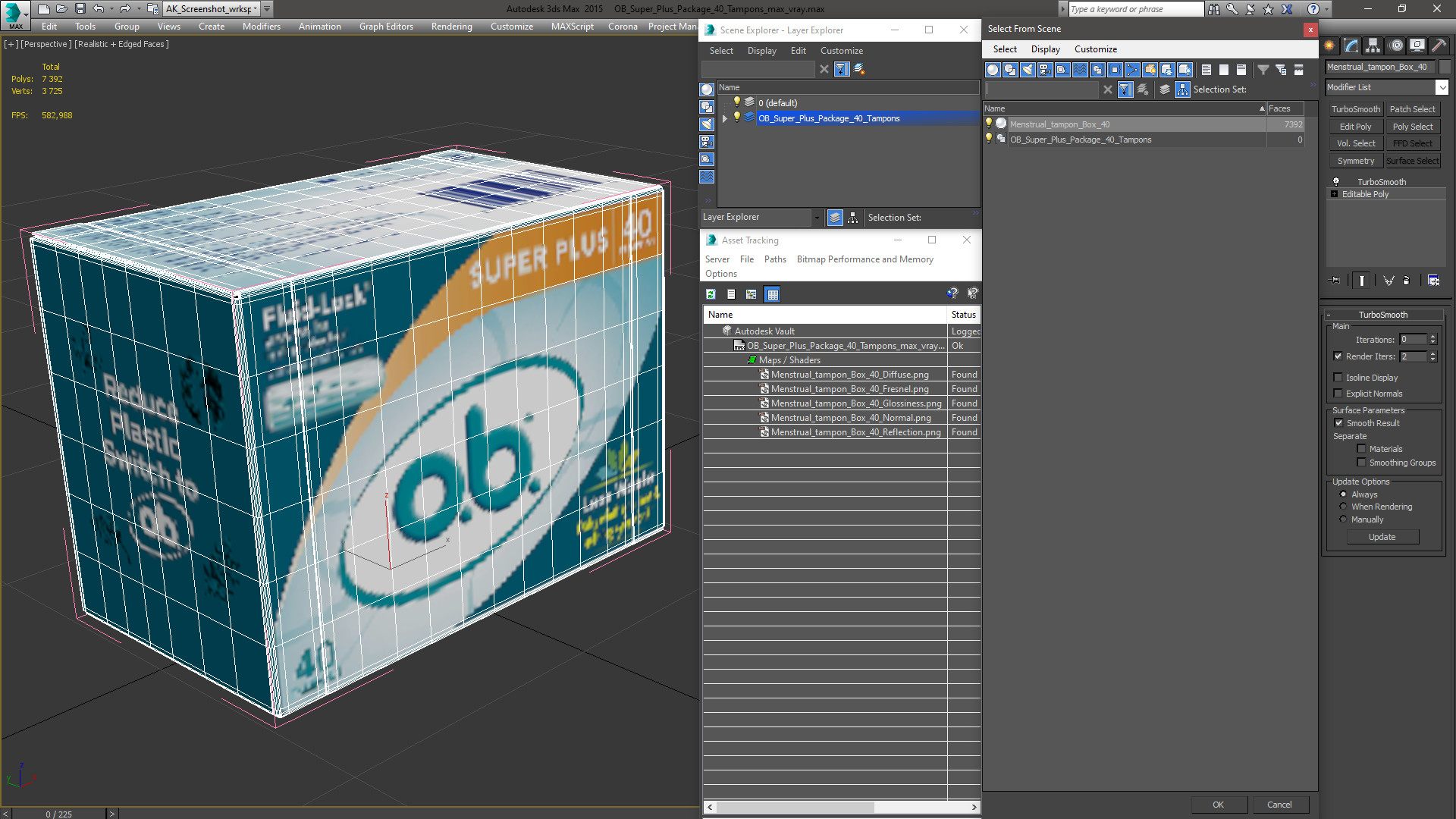Uncheck Render Iters checkbox

tap(1338, 356)
